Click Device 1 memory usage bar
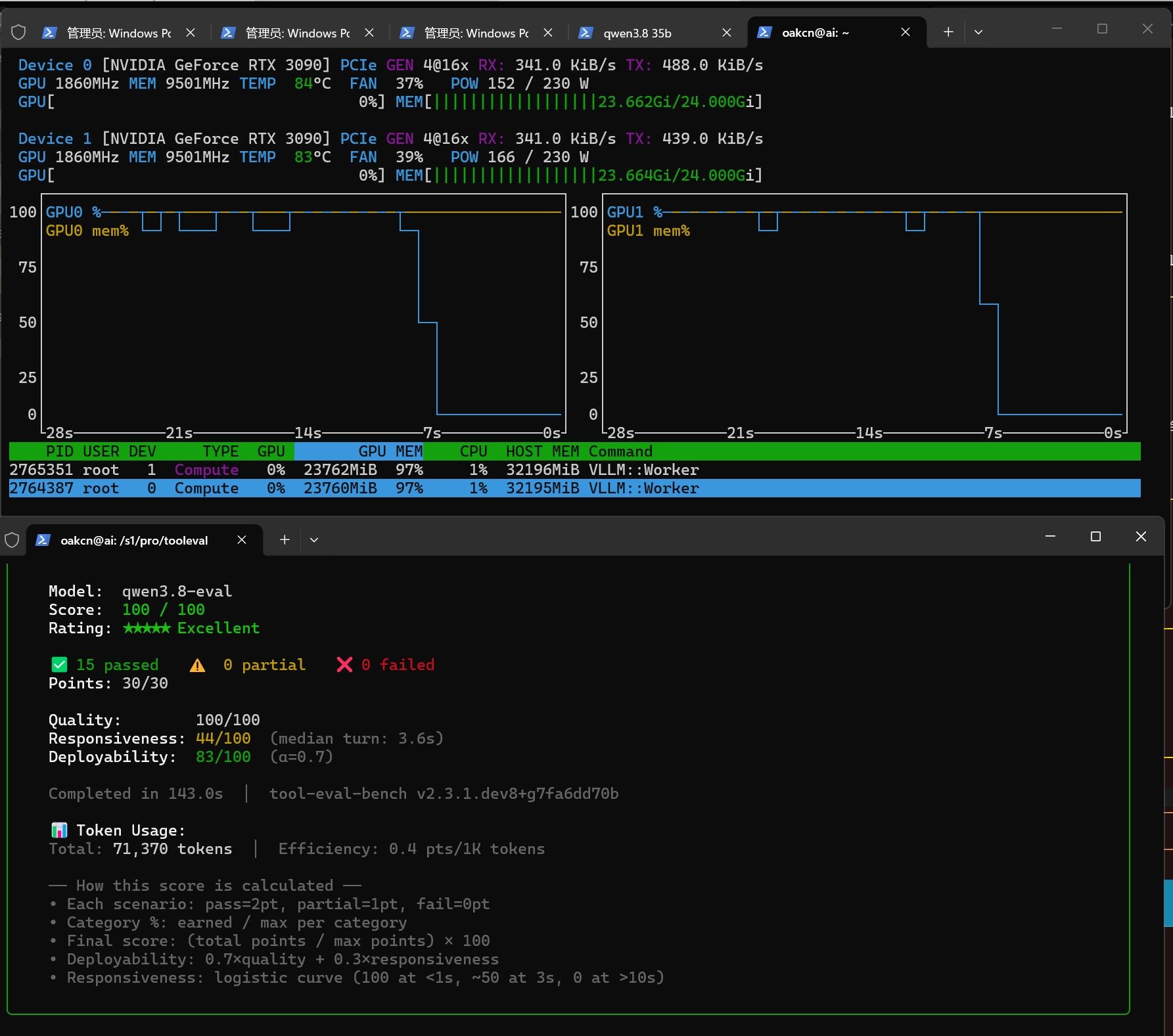 tap(579, 175)
